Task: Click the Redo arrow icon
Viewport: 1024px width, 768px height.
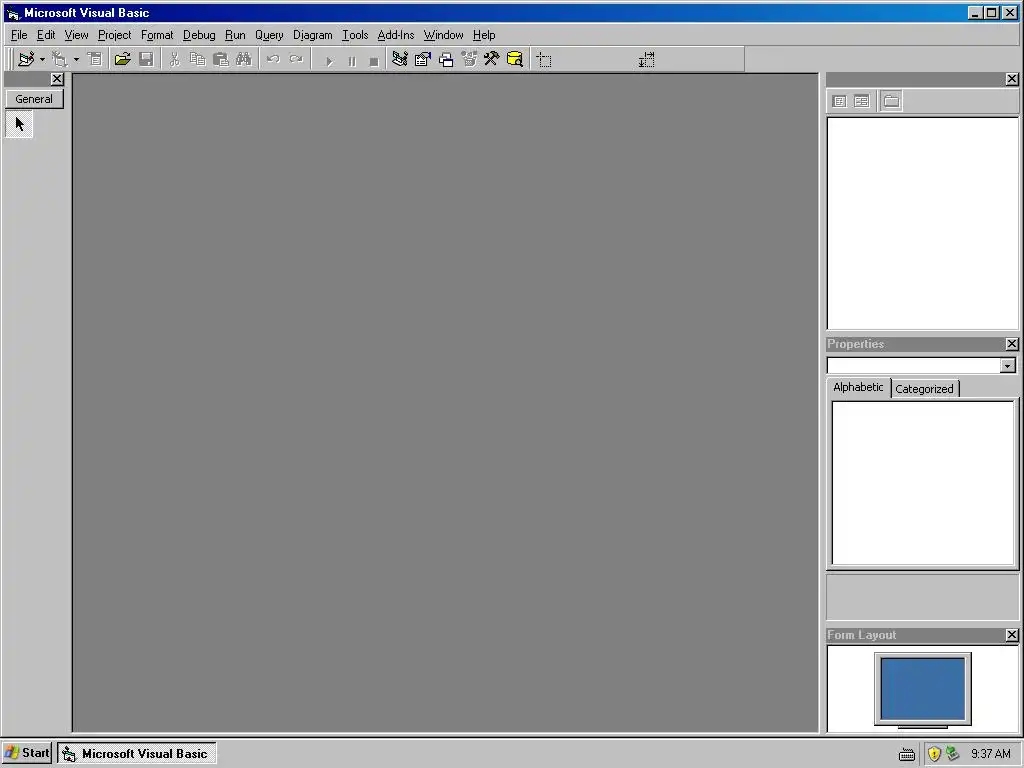Action: (296, 59)
